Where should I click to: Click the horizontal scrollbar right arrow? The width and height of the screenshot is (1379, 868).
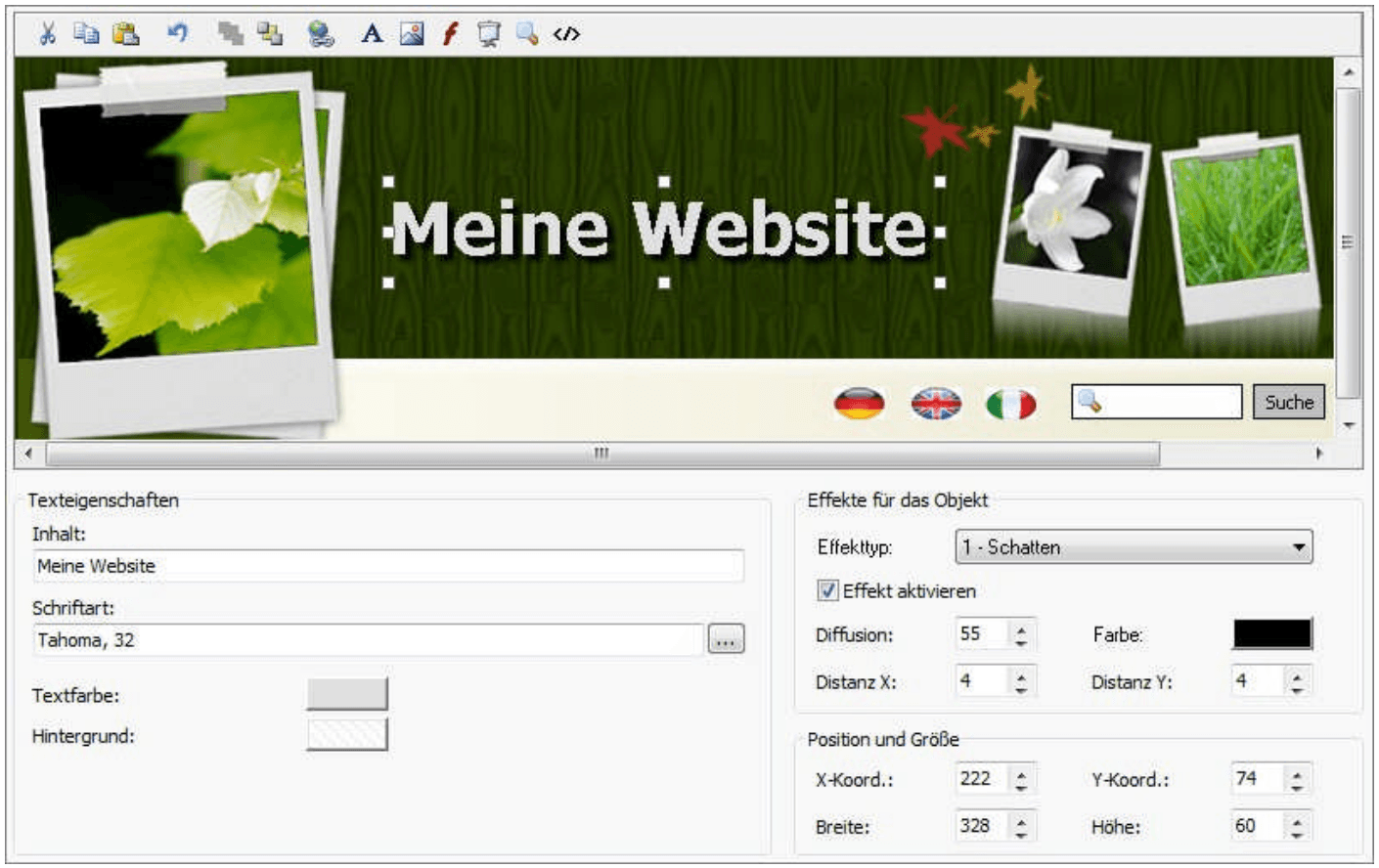point(1319,452)
